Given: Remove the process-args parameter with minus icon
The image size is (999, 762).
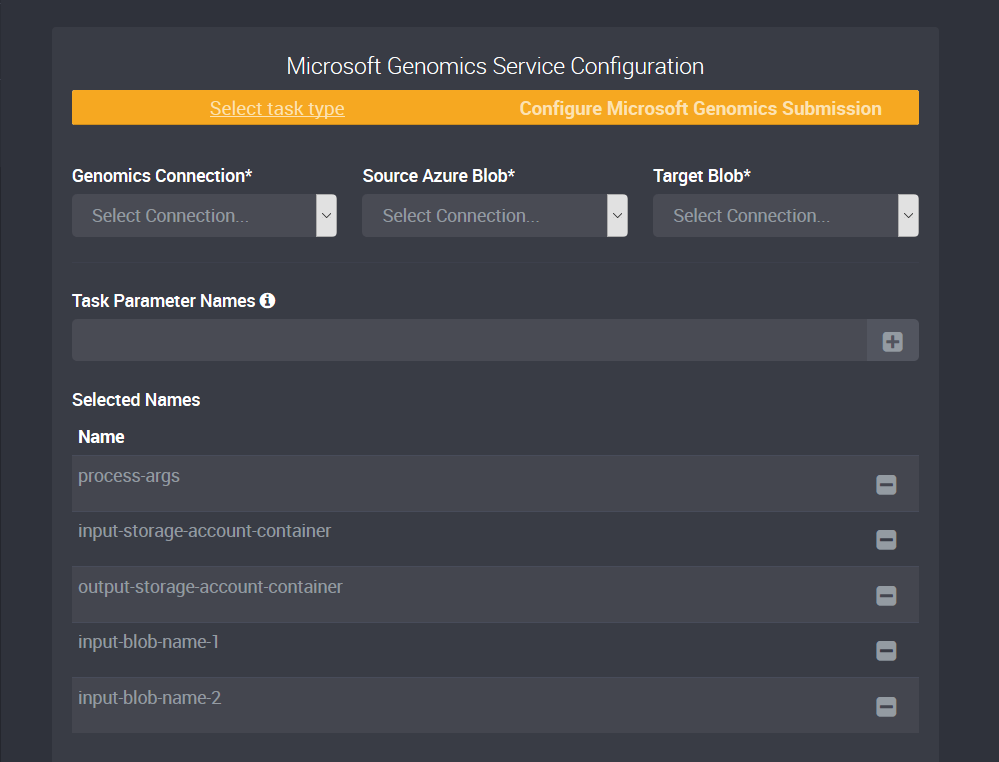Looking at the screenshot, I should [886, 485].
